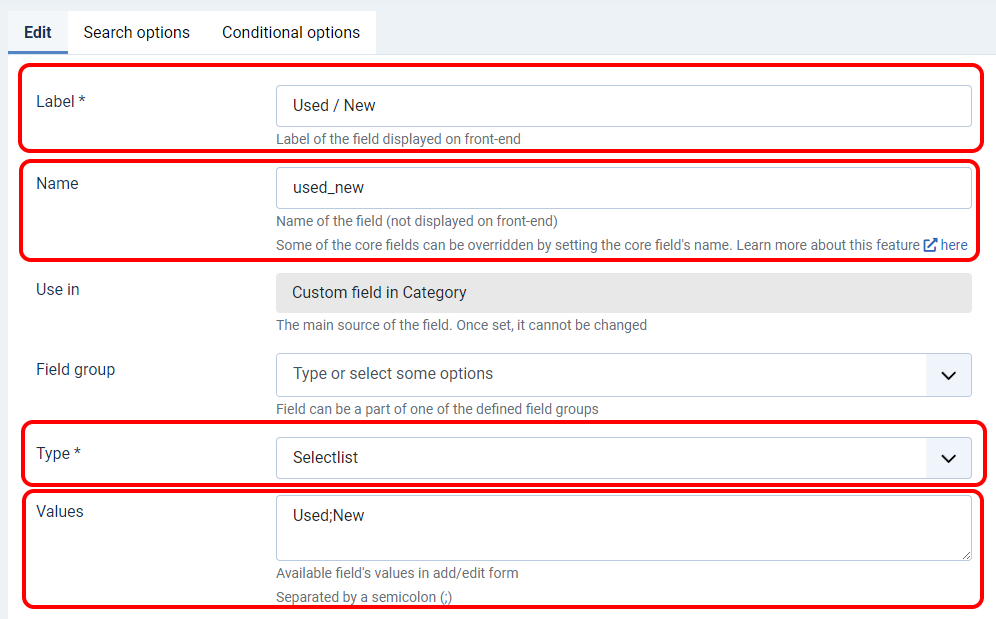Image resolution: width=996 pixels, height=619 pixels.
Task: Click the disabled Use in field
Action: (624, 293)
